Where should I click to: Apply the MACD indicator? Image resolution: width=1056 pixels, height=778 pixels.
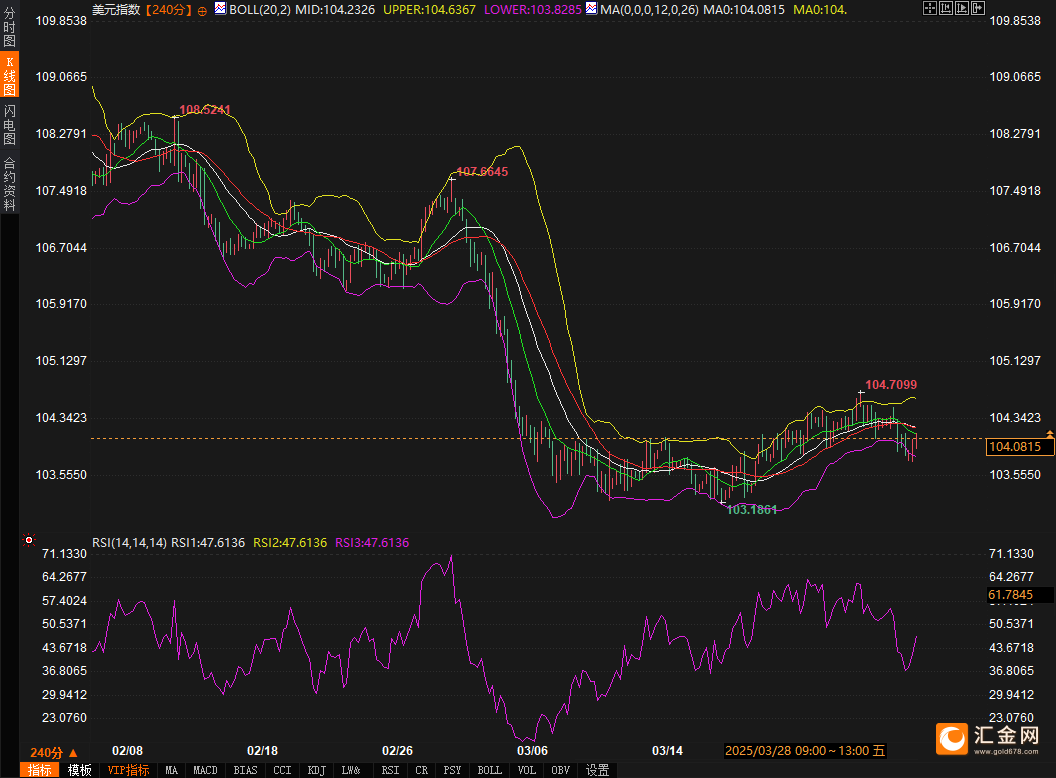click(205, 770)
